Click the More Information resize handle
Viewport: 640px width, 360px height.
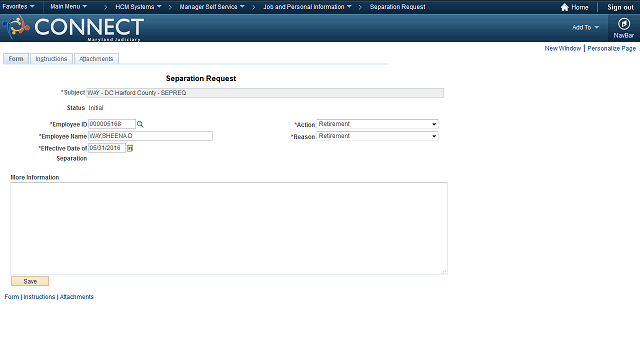pos(444,271)
